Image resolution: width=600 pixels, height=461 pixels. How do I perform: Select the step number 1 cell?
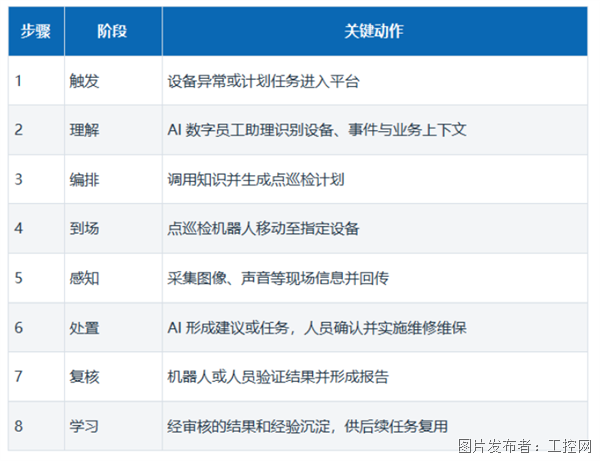coord(36,81)
